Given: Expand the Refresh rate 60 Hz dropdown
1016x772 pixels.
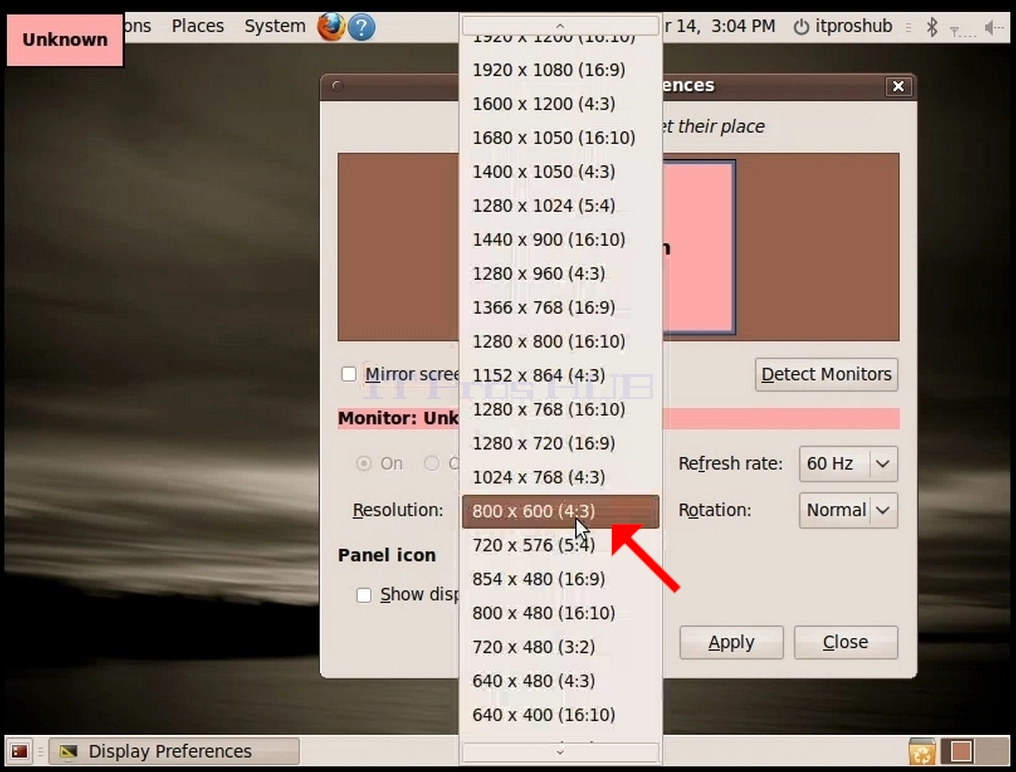Looking at the screenshot, I should pyautogui.click(x=848, y=463).
